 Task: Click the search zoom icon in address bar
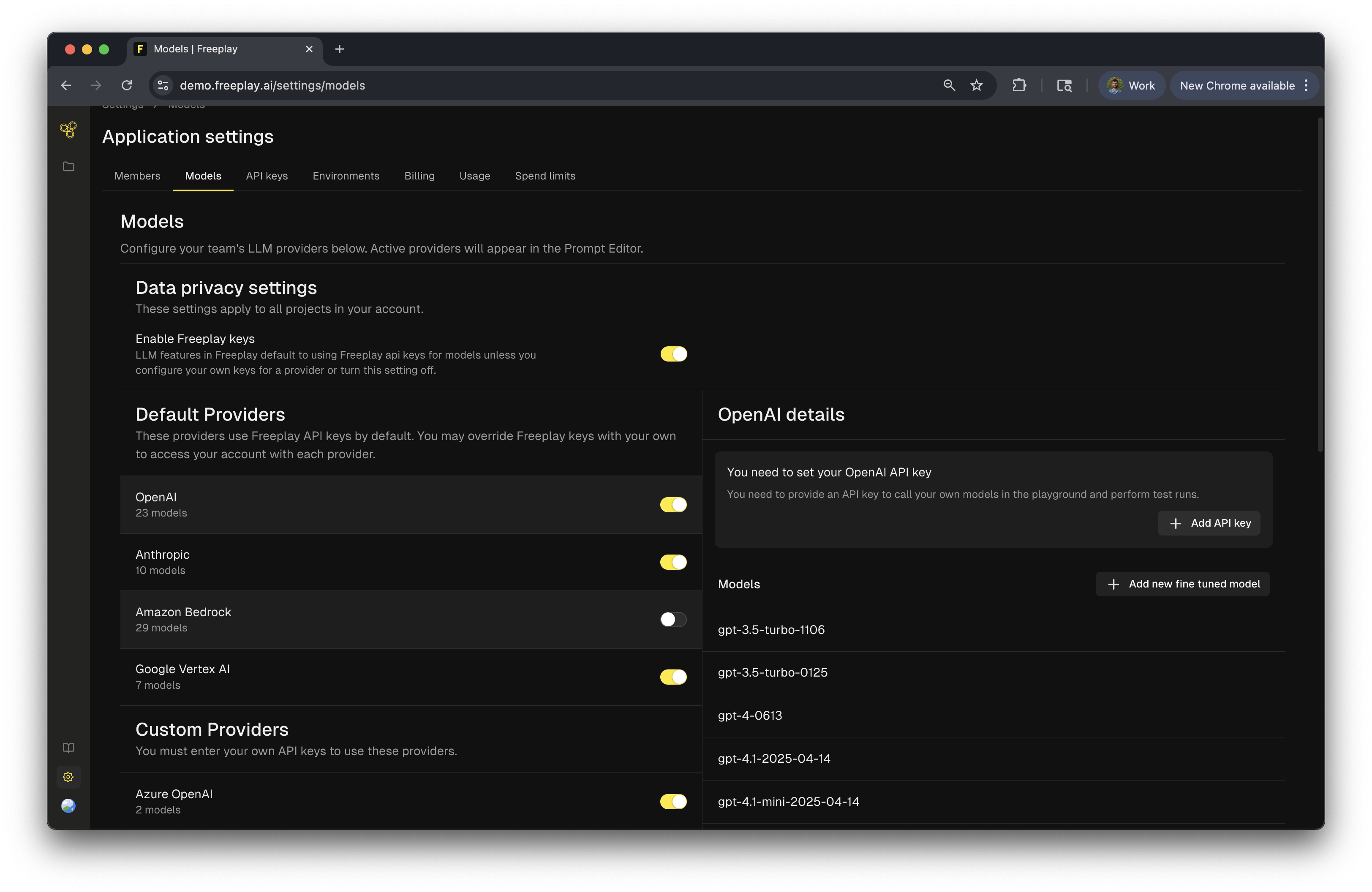[949, 85]
